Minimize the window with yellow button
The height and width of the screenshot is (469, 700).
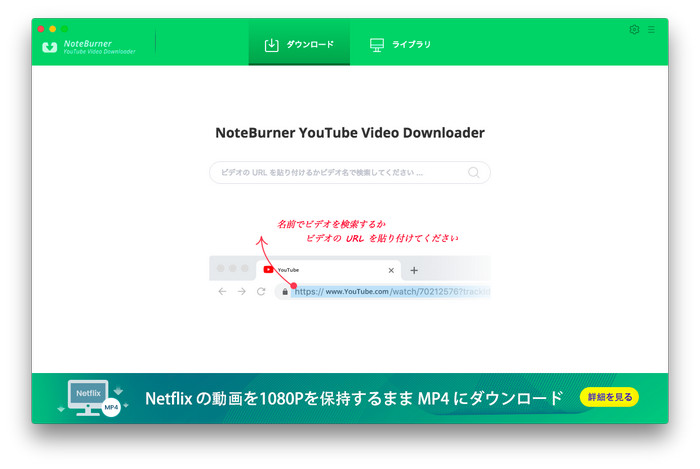(x=53, y=29)
